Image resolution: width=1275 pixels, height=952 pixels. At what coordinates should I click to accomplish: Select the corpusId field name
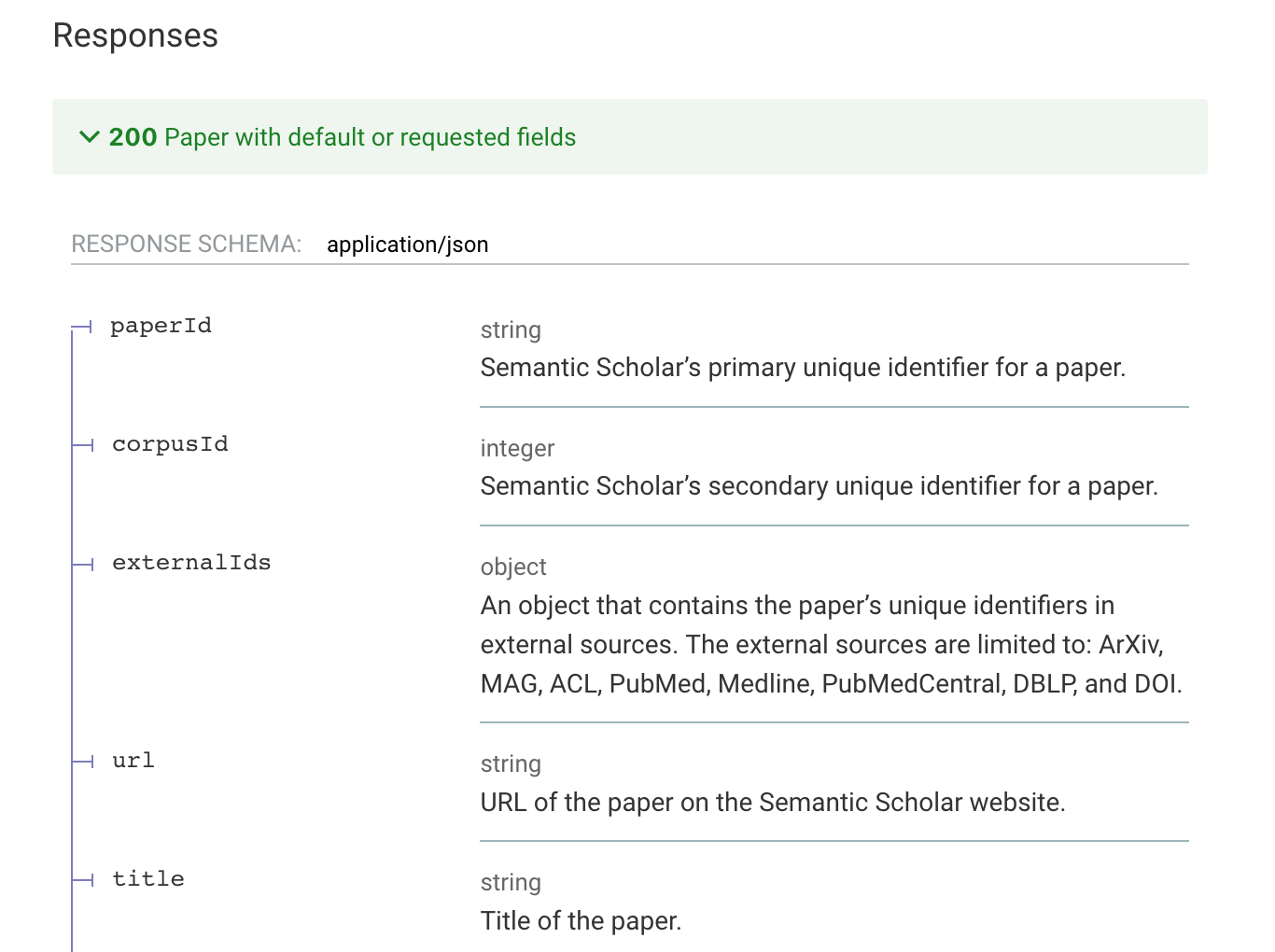pyautogui.click(x=169, y=444)
